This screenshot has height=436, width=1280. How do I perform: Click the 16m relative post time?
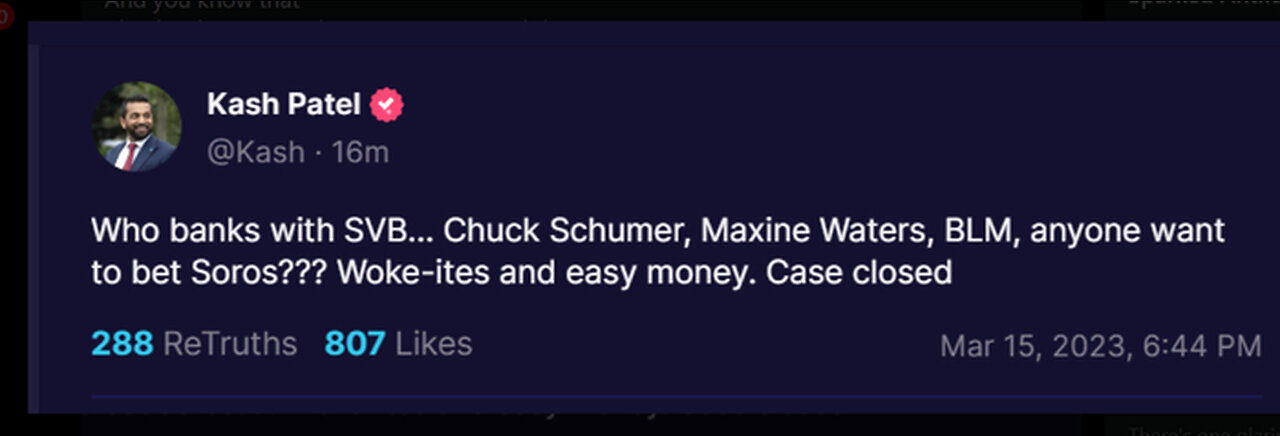point(360,152)
